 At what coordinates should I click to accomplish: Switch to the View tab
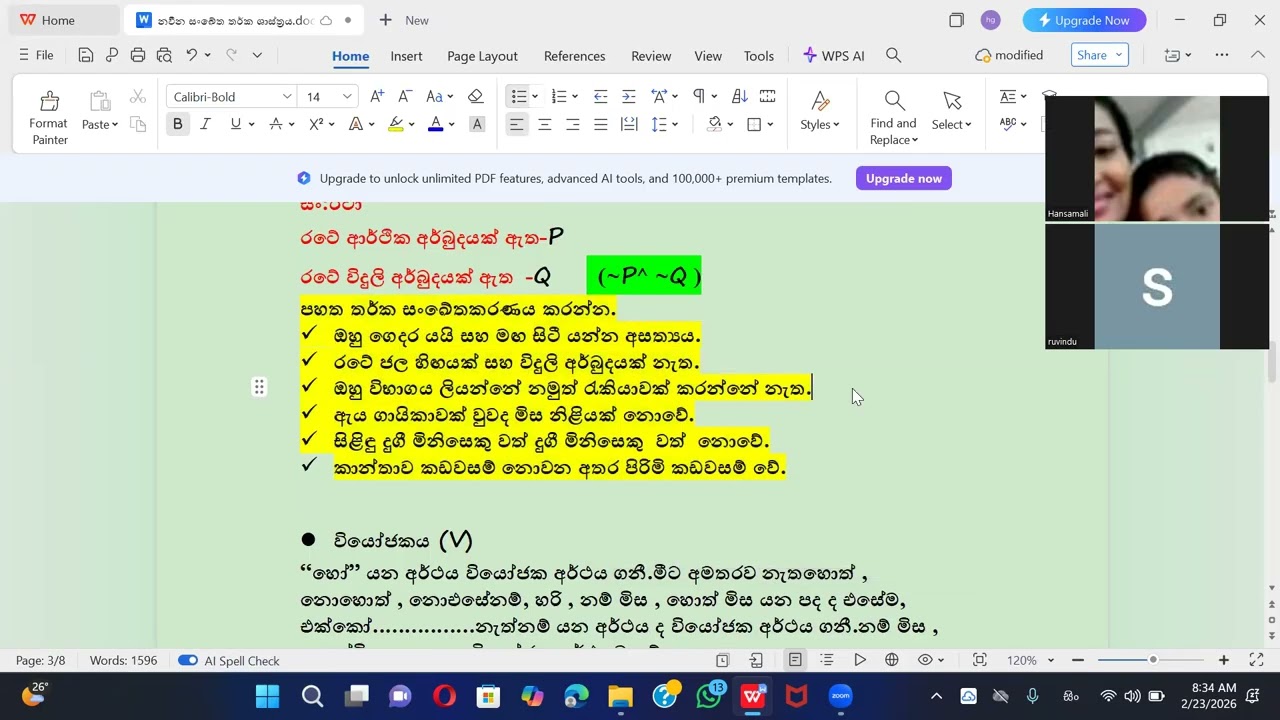(x=708, y=56)
